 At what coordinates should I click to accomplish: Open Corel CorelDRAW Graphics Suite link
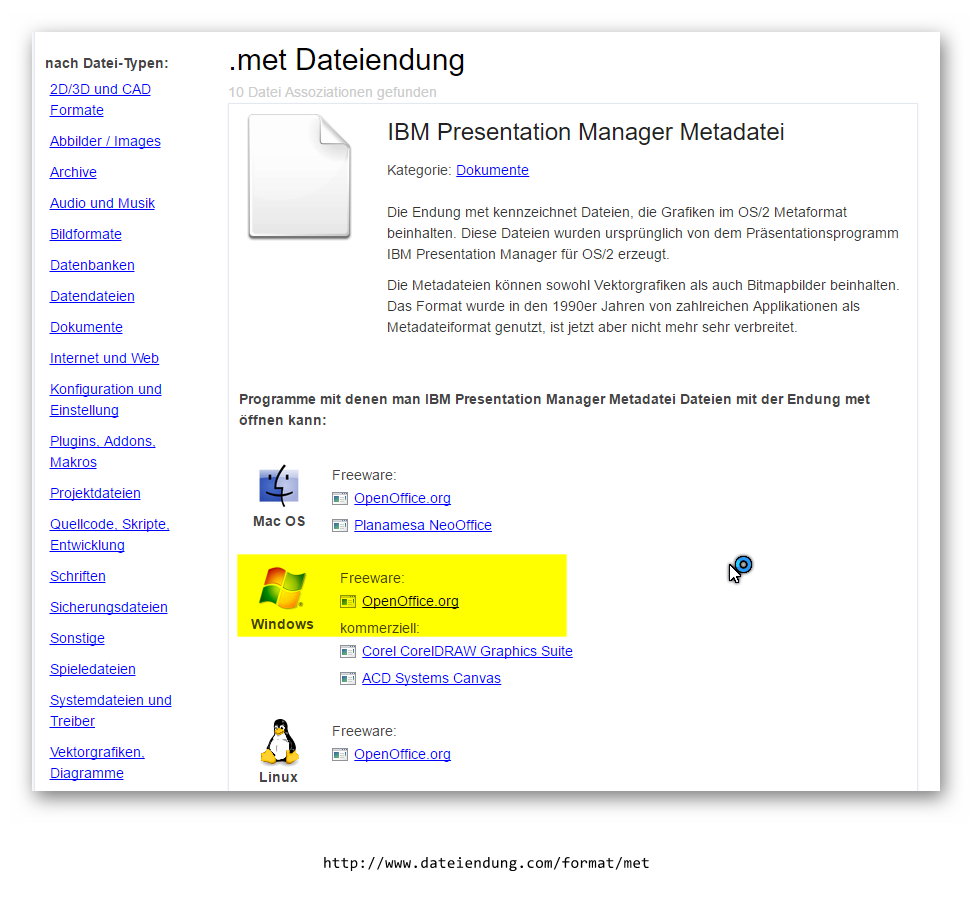click(467, 651)
